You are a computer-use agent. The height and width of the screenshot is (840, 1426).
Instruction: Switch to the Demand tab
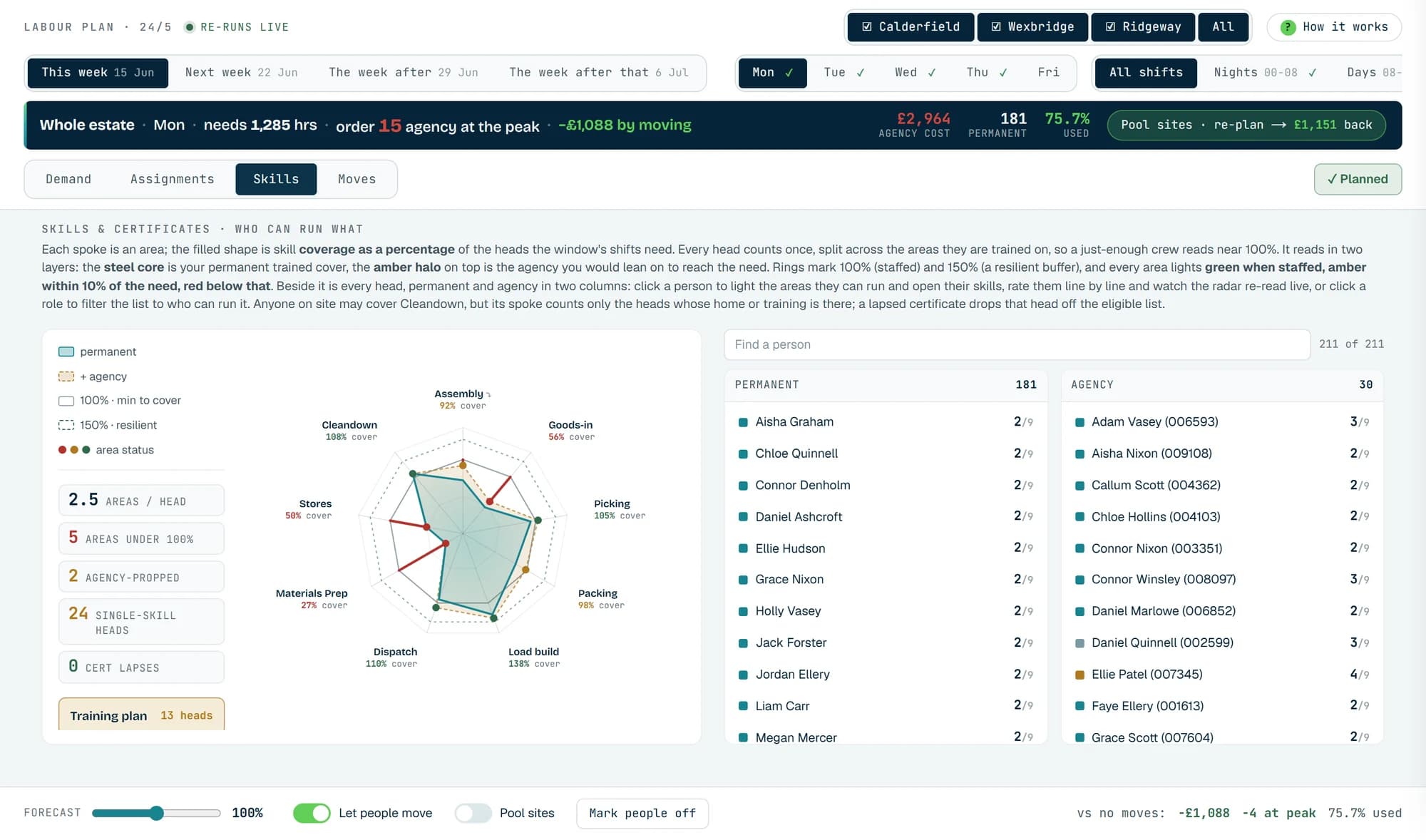(68, 179)
